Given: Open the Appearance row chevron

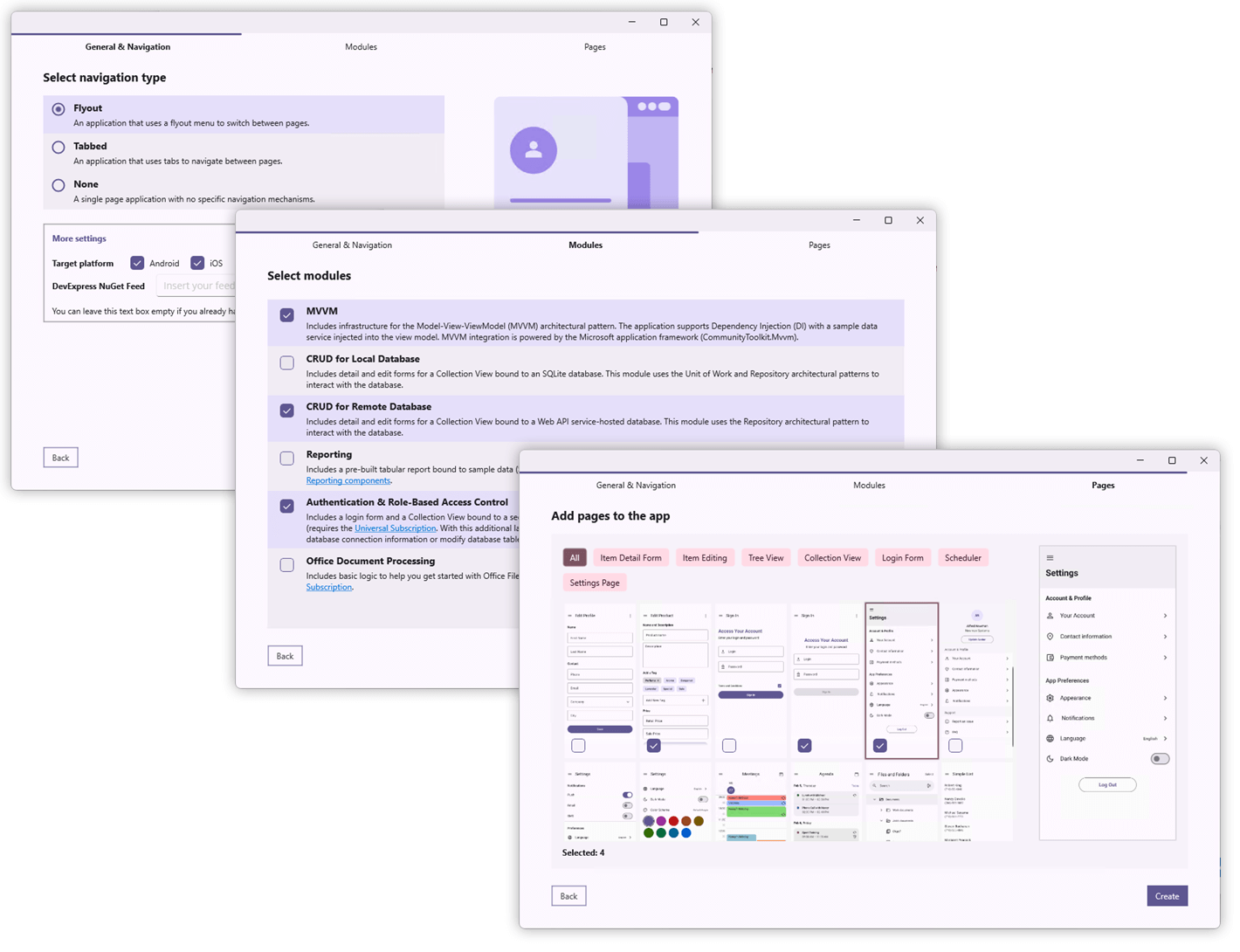Looking at the screenshot, I should click(1165, 698).
